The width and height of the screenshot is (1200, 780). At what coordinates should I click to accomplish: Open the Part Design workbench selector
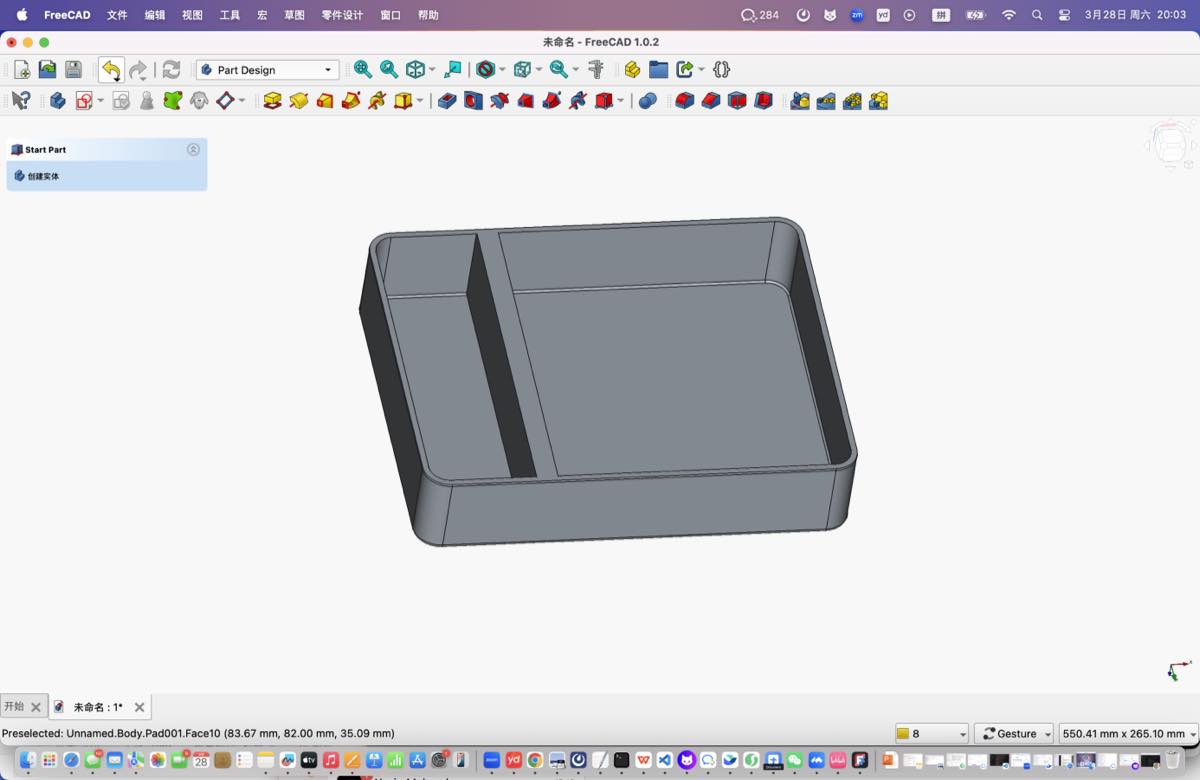point(267,70)
